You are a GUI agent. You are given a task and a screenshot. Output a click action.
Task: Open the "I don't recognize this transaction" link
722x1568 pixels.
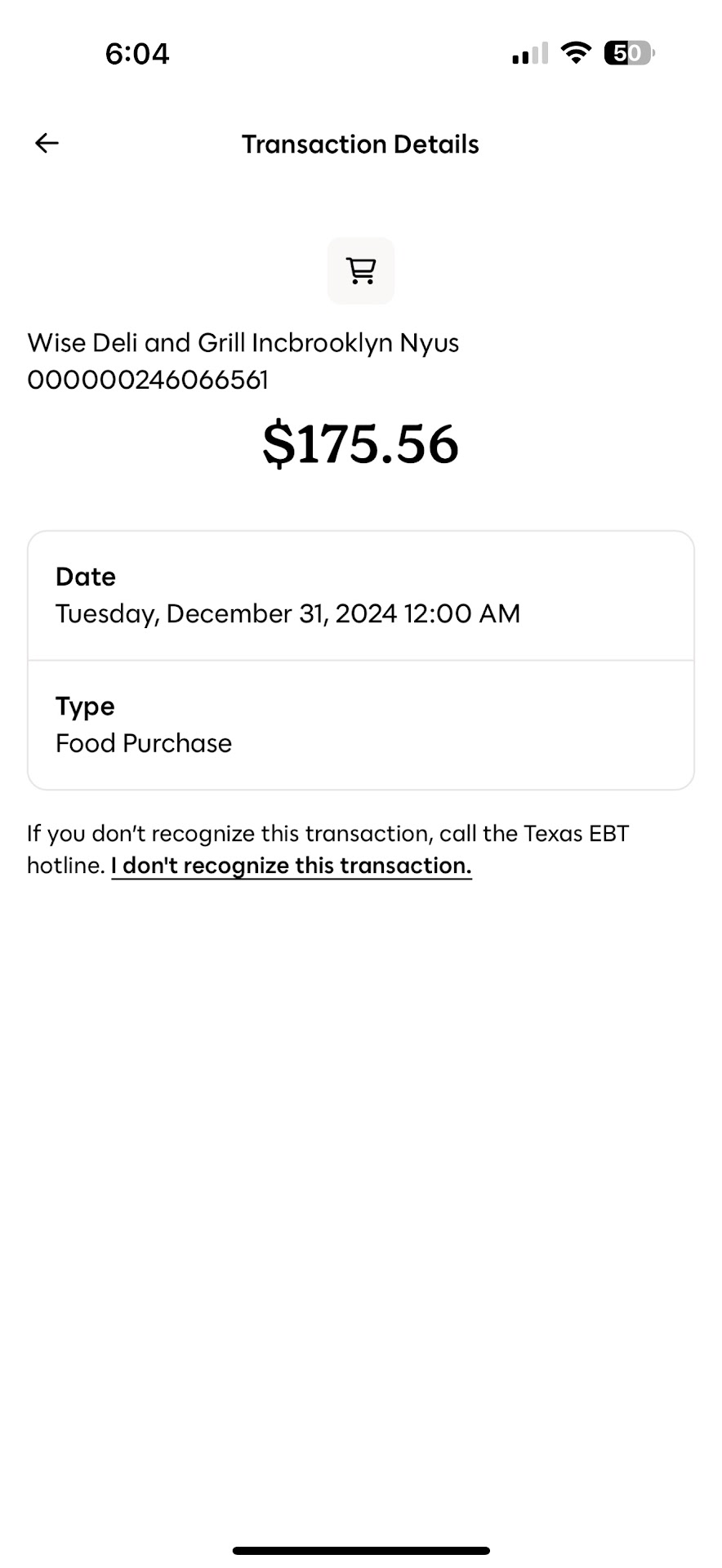click(x=292, y=866)
